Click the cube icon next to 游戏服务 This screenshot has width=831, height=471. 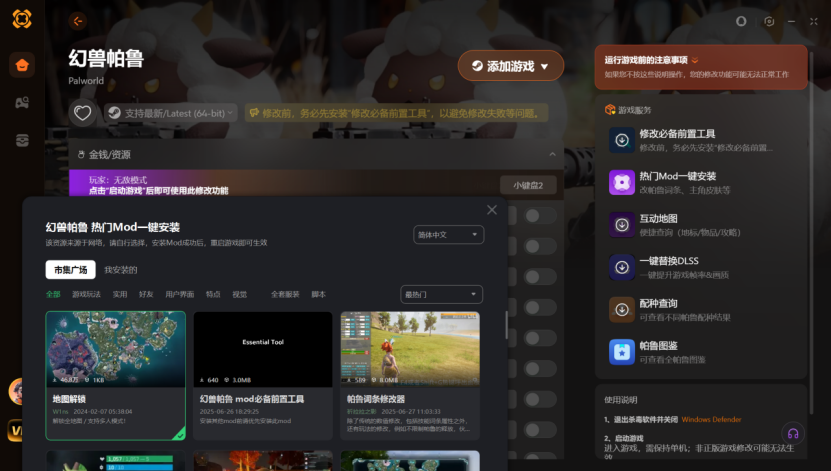[x=610, y=110]
